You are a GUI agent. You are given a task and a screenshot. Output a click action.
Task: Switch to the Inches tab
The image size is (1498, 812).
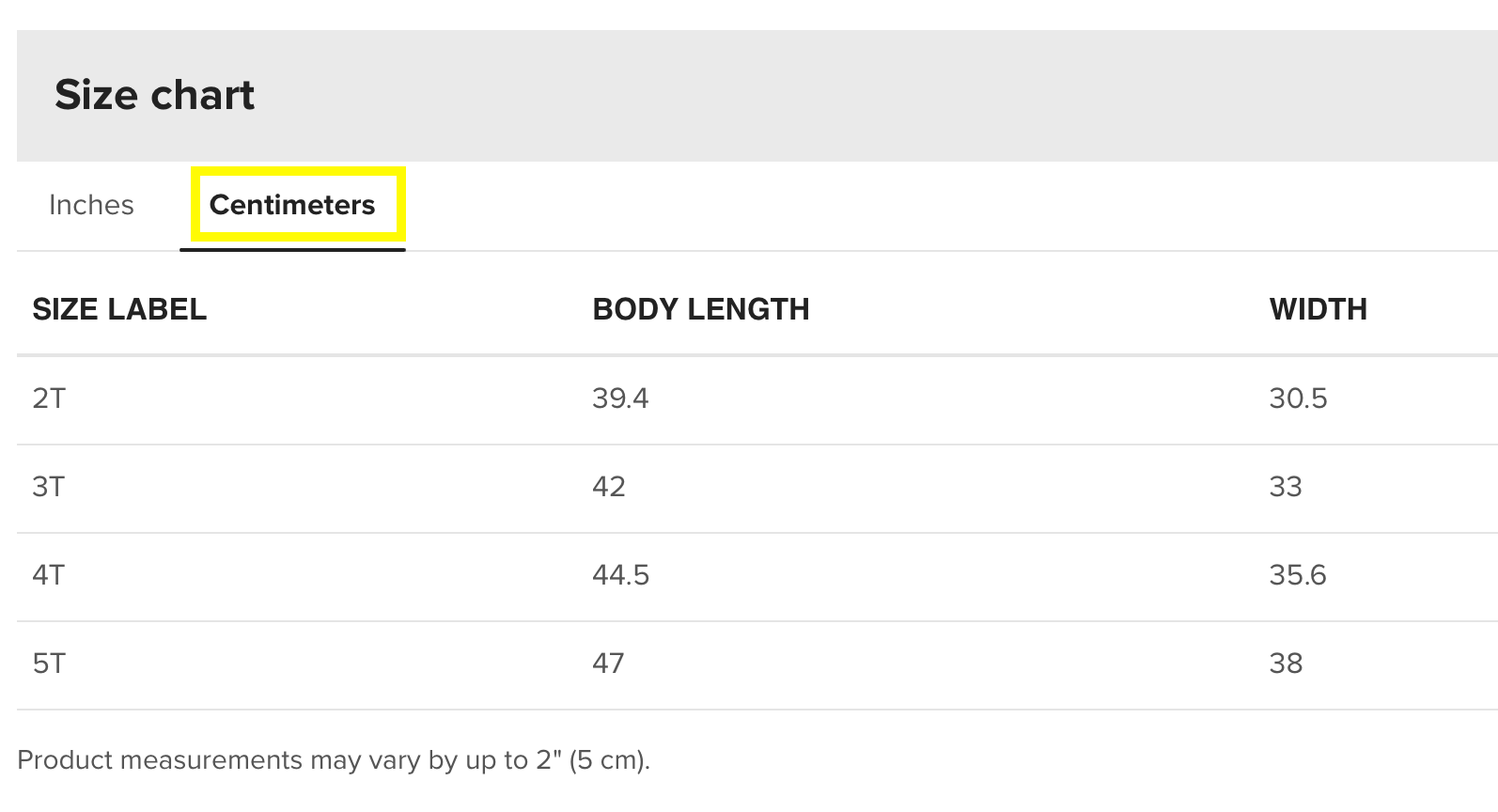click(91, 205)
